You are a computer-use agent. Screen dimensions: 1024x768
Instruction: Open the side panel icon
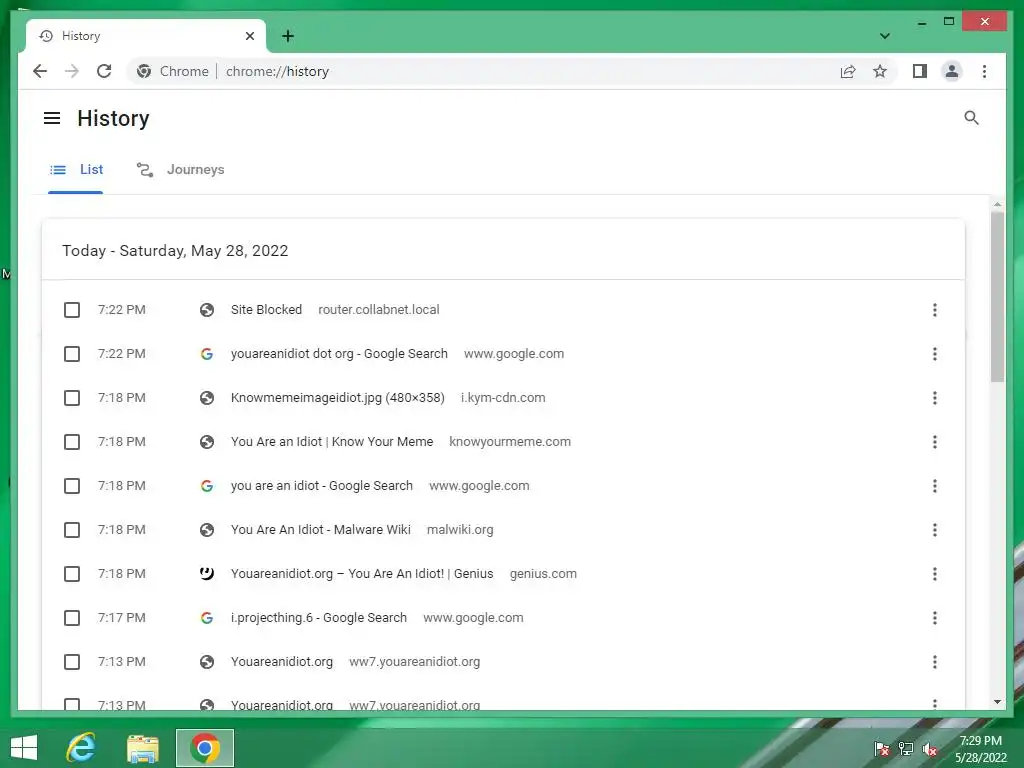(920, 71)
